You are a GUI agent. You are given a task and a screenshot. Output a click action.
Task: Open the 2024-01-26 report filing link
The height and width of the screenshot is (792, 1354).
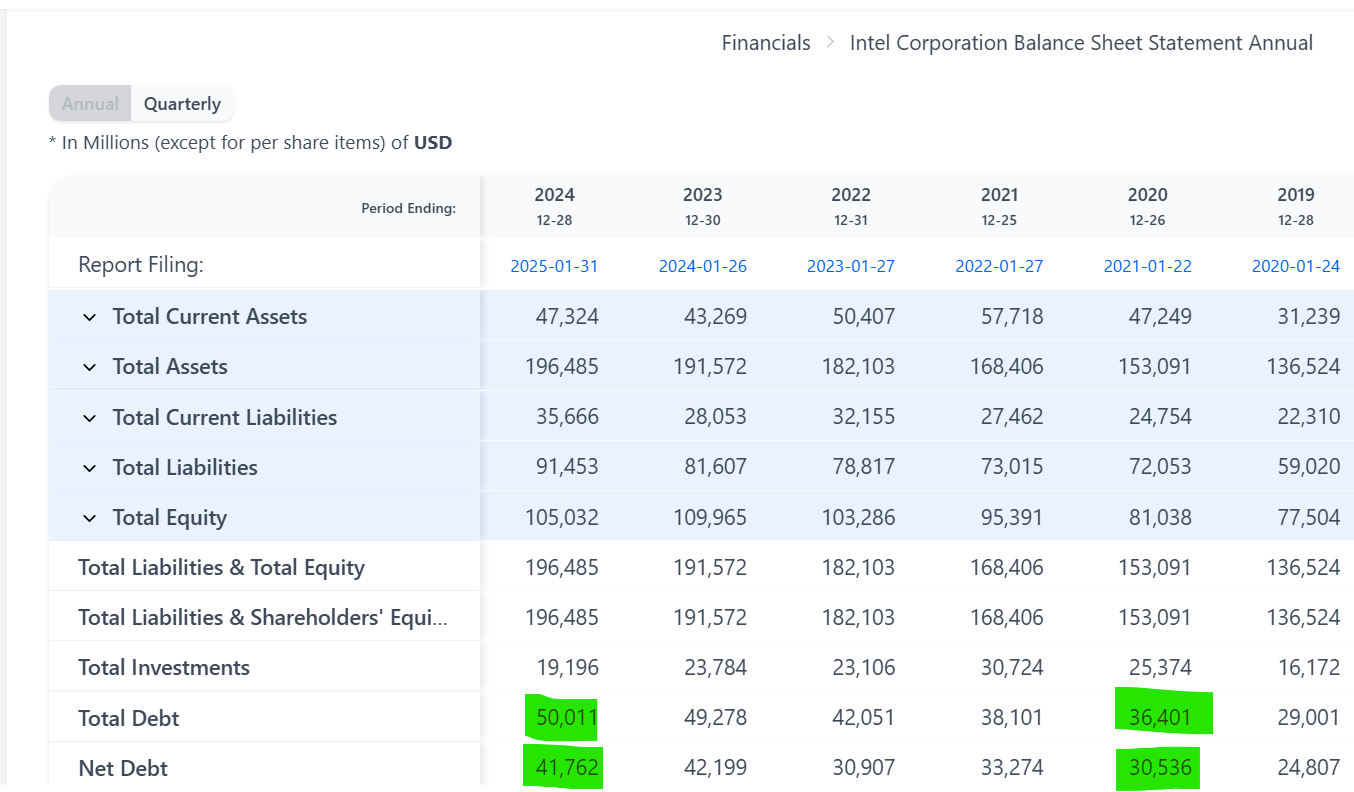(x=702, y=266)
